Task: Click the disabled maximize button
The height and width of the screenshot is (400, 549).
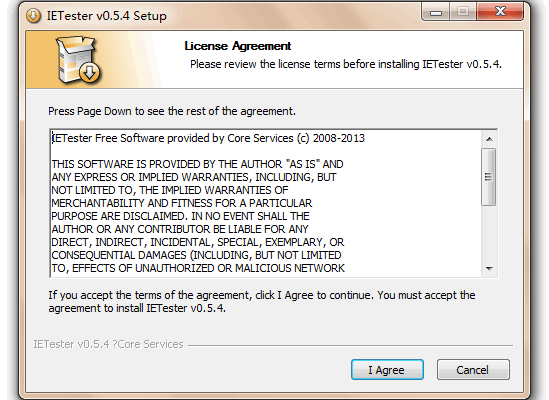Action: [463, 12]
